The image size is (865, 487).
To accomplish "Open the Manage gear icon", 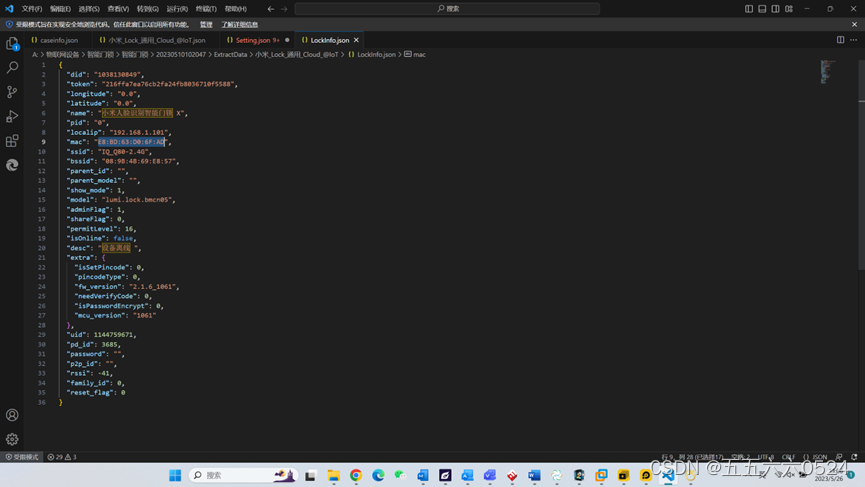I will (x=12, y=439).
